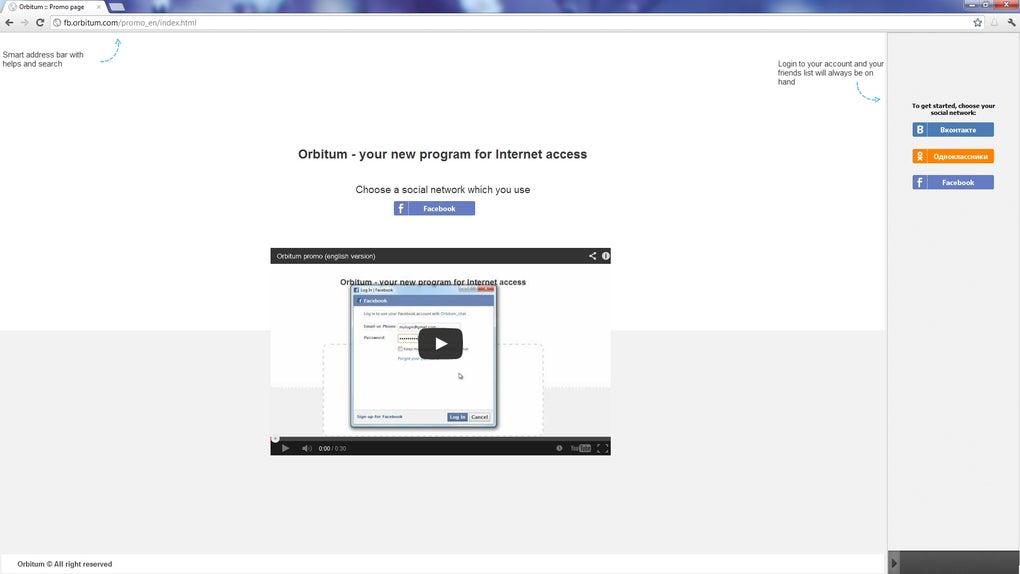Open a new tab with the new-tab button

point(116,7)
